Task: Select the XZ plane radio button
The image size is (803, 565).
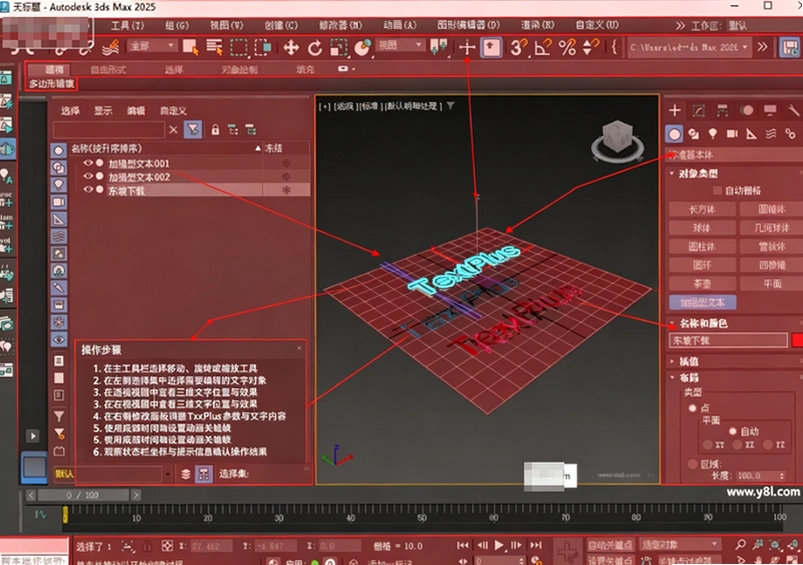Action: coord(737,445)
